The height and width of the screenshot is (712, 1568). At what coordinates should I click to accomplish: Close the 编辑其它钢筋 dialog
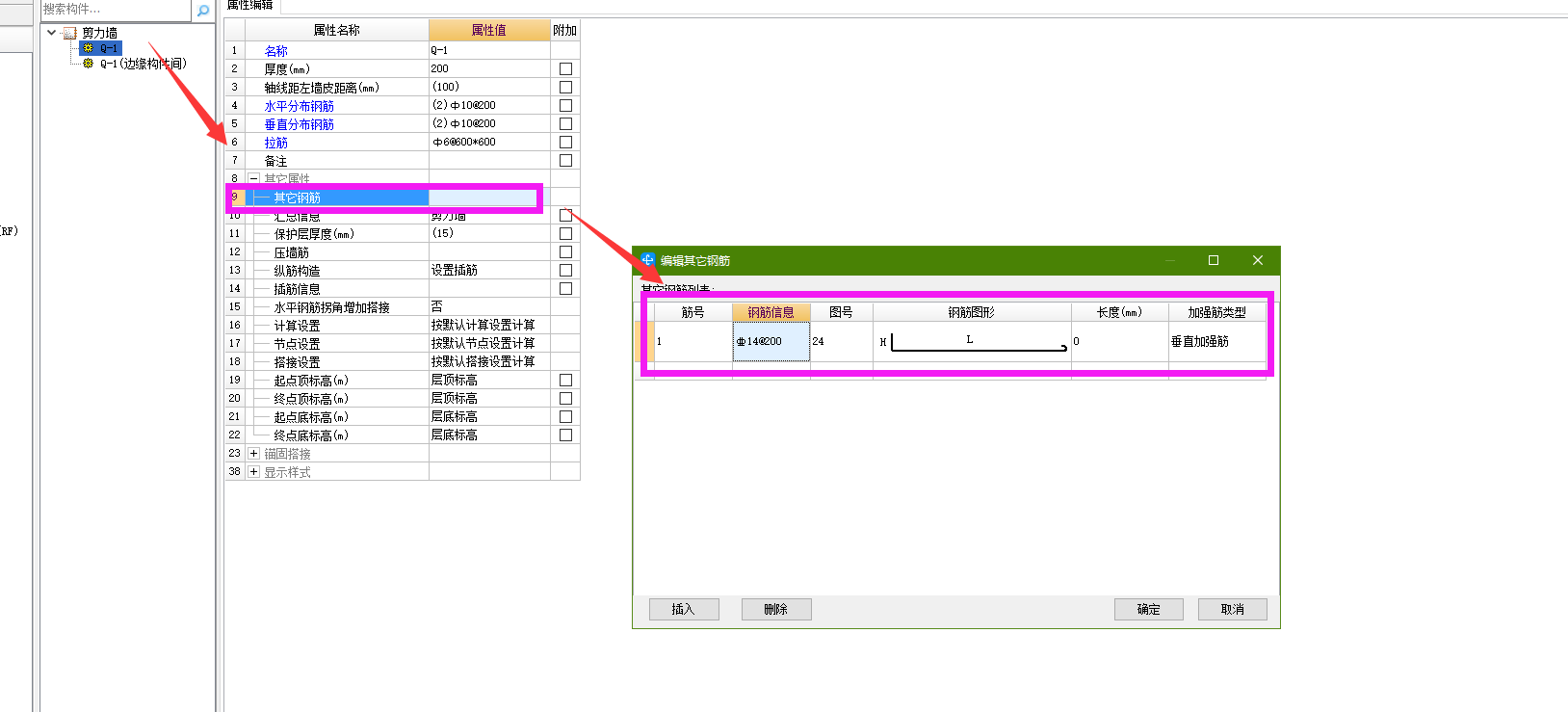pyautogui.click(x=1257, y=260)
